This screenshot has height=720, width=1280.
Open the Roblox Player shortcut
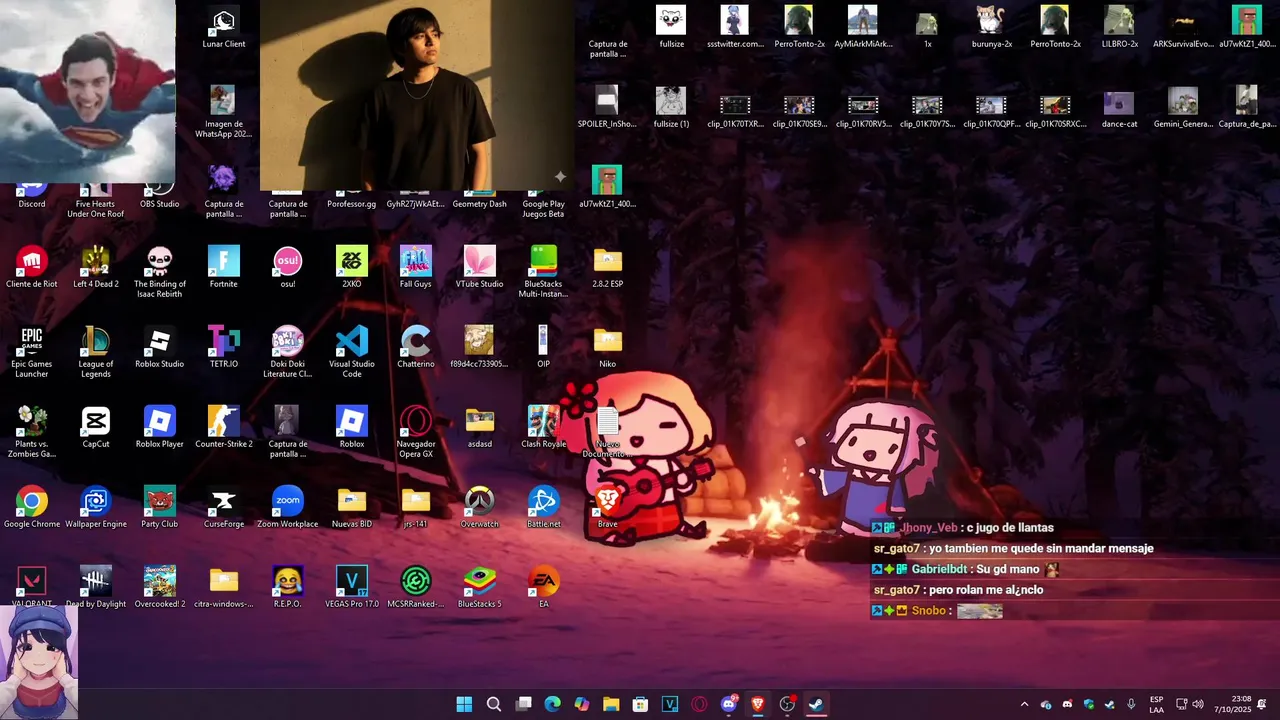point(160,428)
